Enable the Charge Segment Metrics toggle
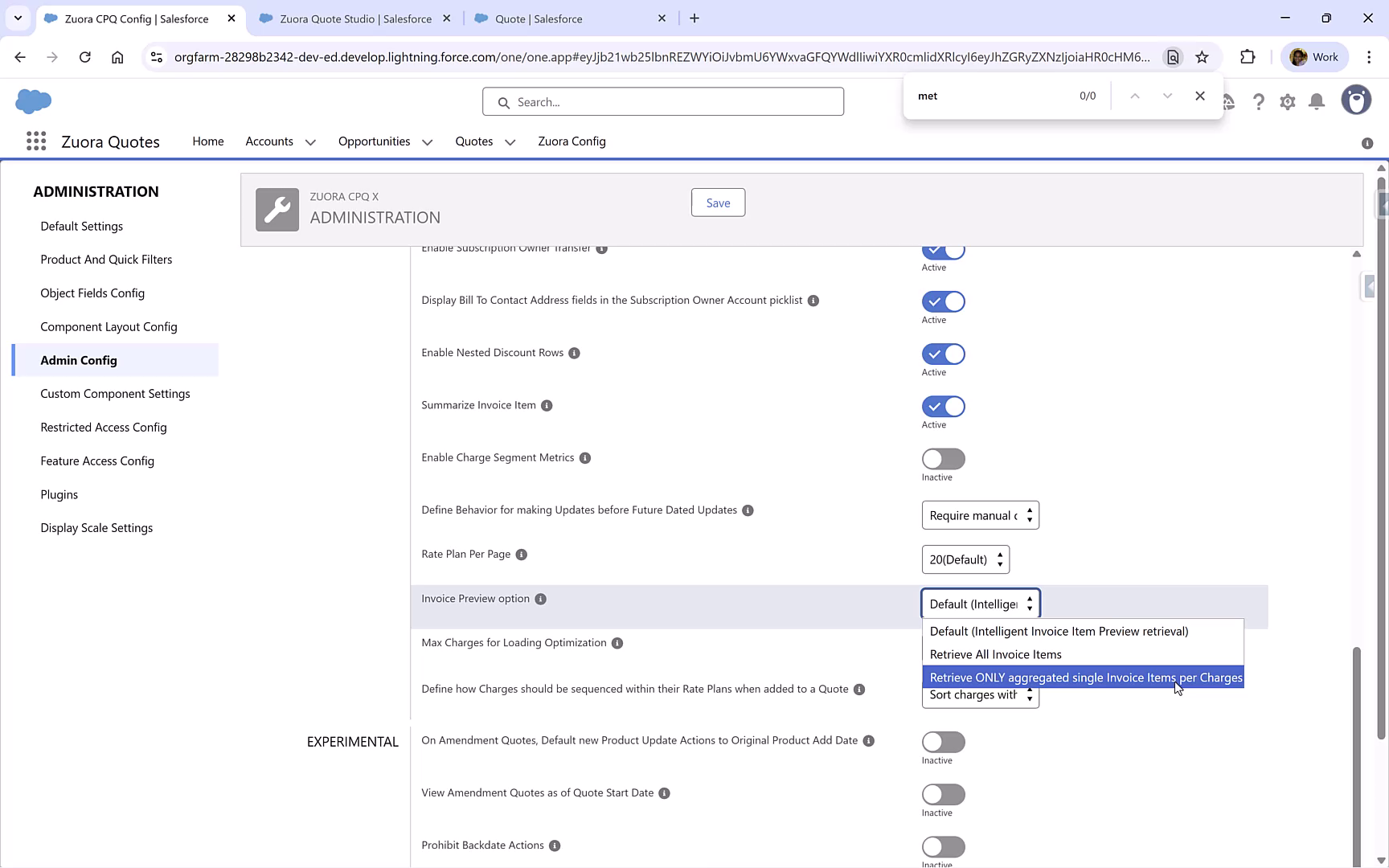 [943, 459]
